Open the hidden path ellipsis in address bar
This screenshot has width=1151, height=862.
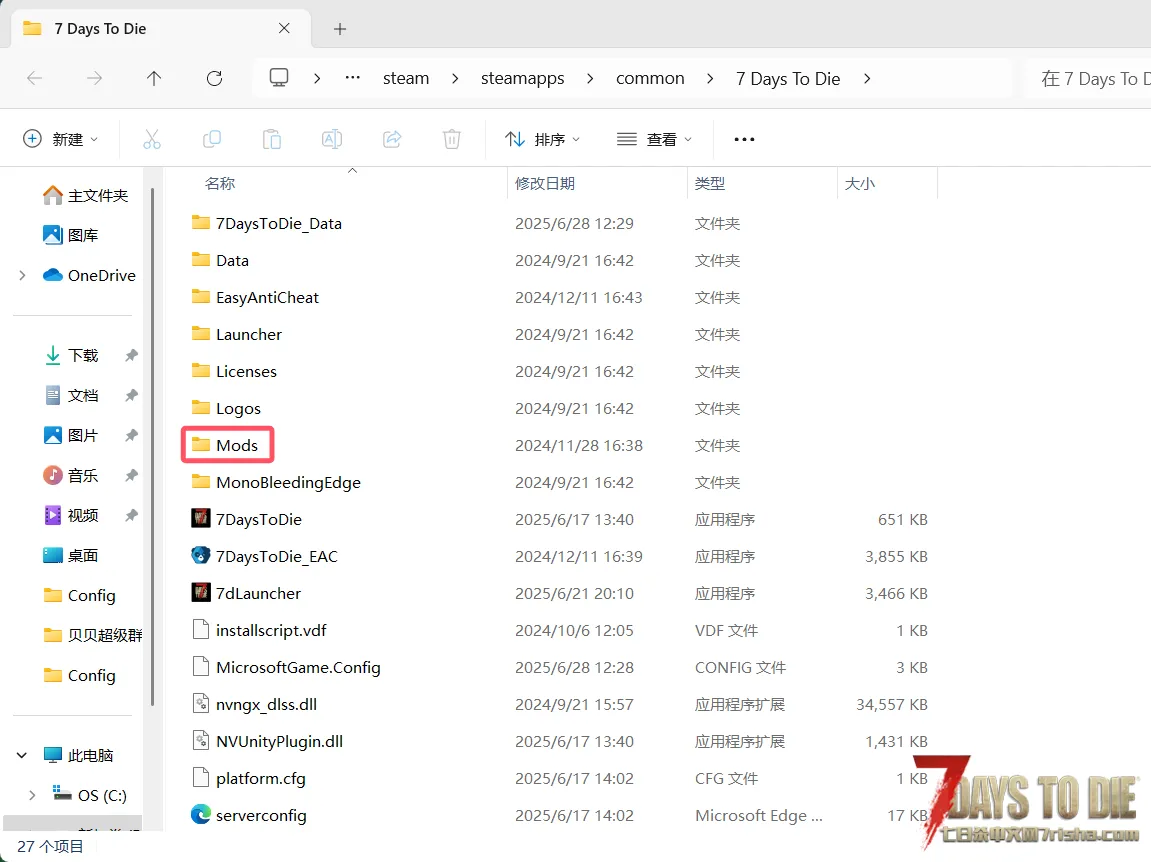click(x=353, y=78)
